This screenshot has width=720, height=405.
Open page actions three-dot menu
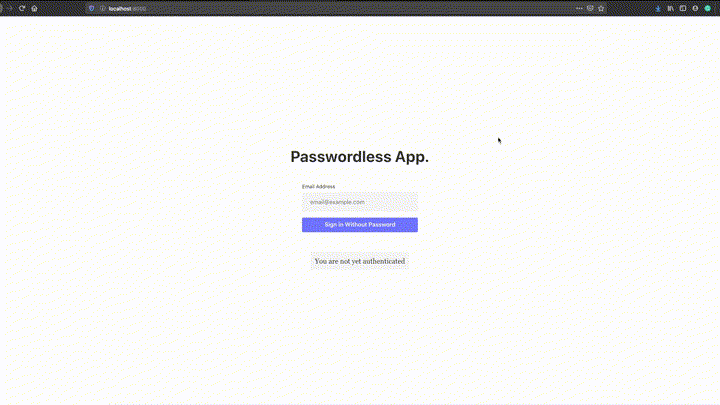click(579, 8)
